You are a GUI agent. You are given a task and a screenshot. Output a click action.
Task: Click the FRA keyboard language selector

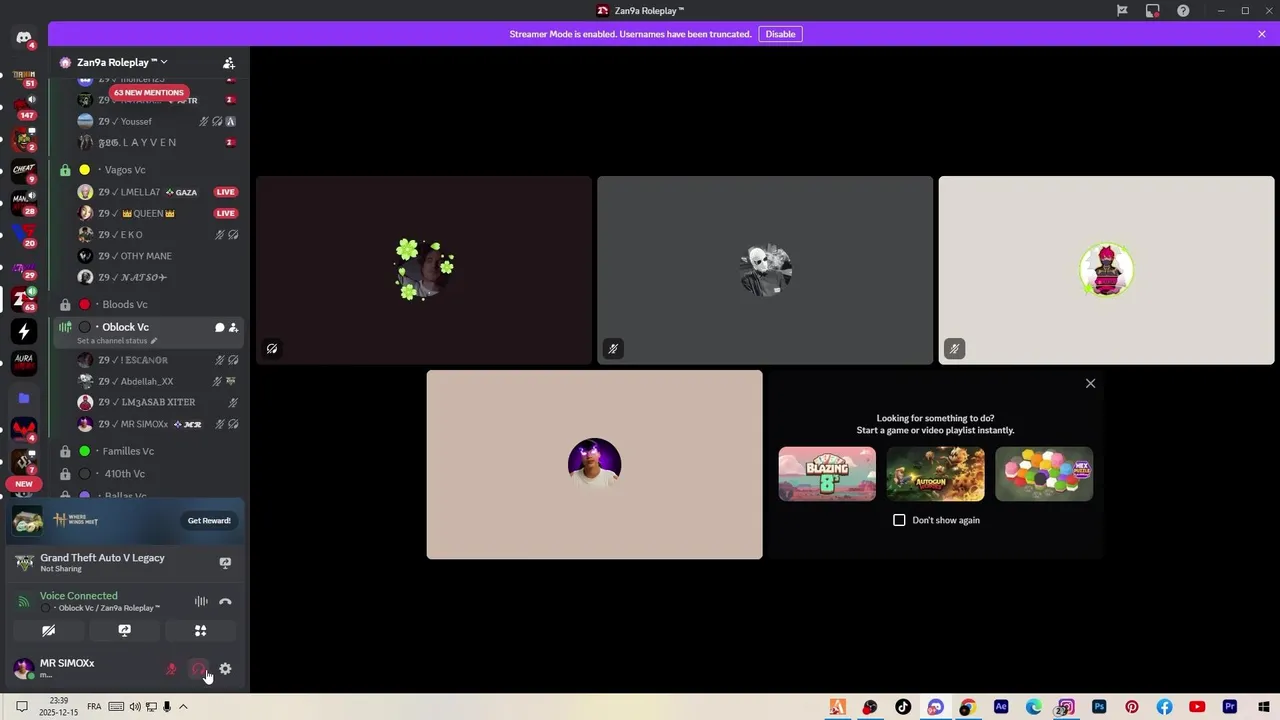point(94,707)
